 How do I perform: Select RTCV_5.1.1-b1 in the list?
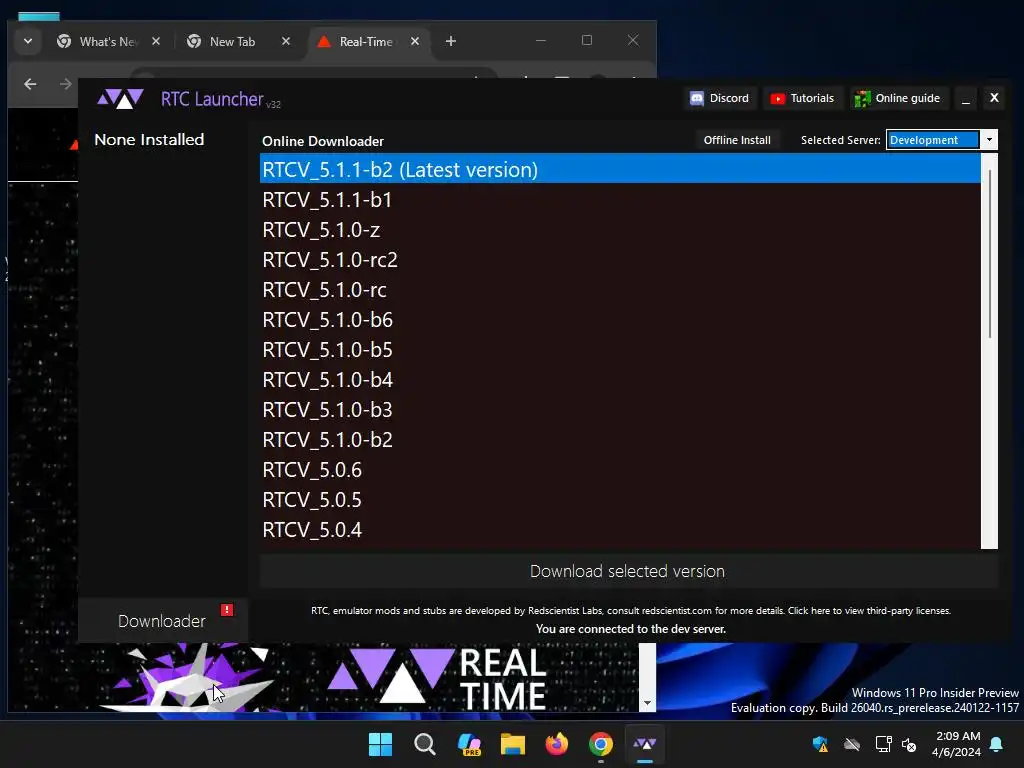point(620,199)
